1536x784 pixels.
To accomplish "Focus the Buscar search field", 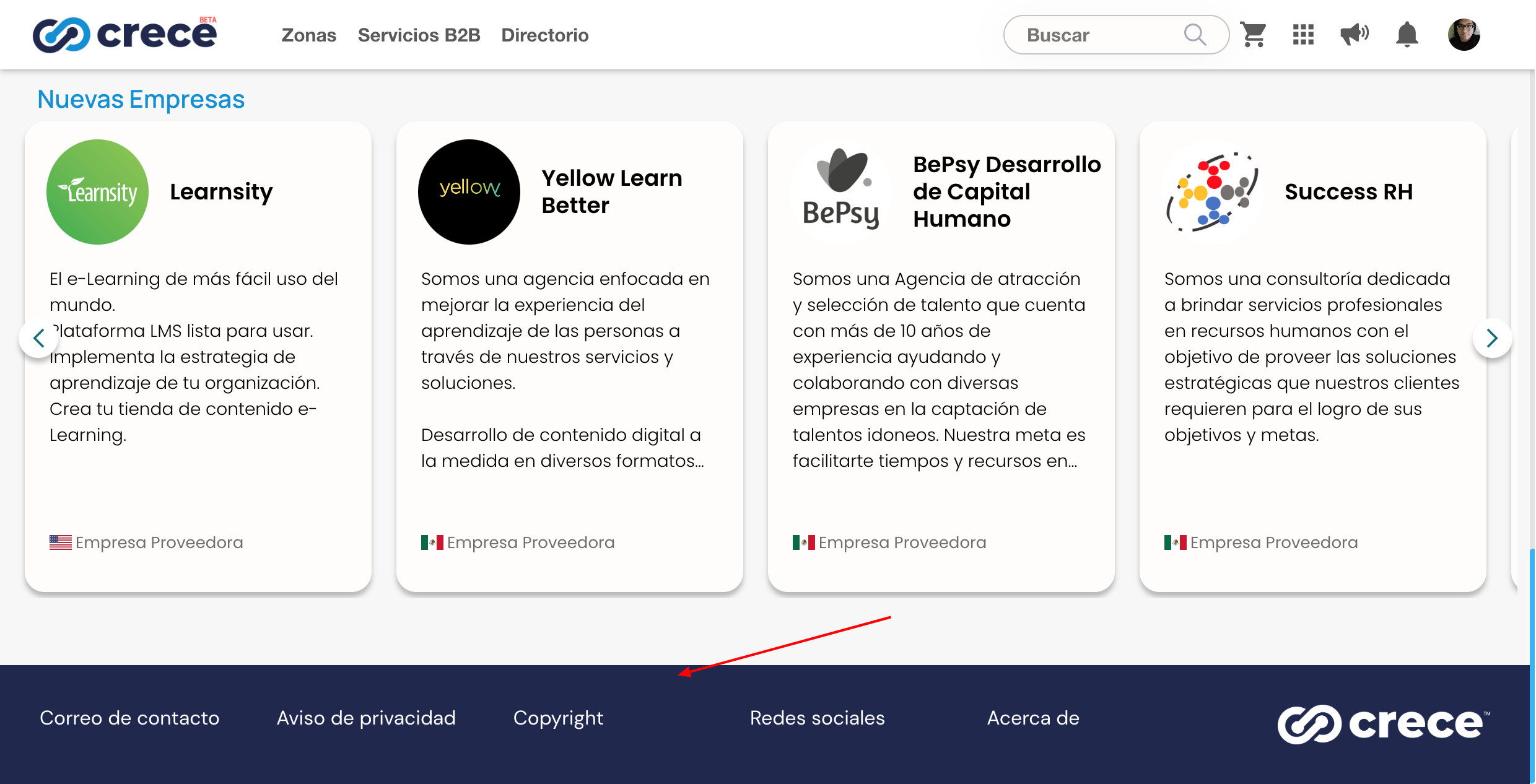I will point(1116,35).
